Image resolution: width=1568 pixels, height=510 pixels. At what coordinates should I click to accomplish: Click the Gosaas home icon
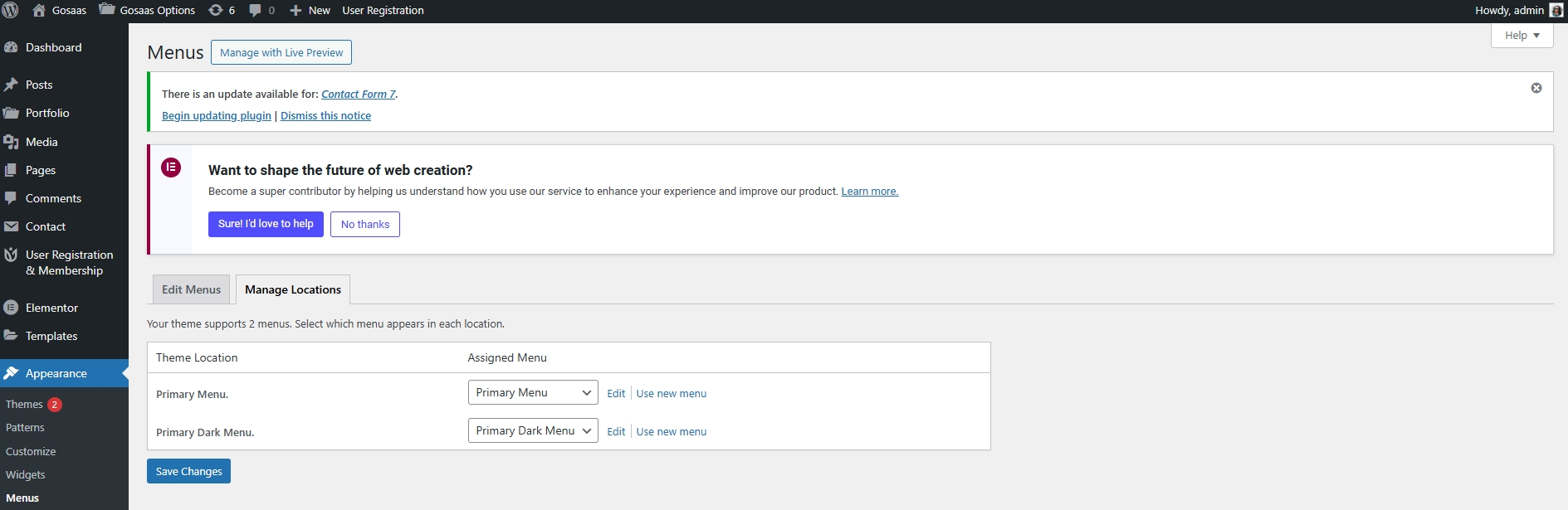[x=39, y=11]
